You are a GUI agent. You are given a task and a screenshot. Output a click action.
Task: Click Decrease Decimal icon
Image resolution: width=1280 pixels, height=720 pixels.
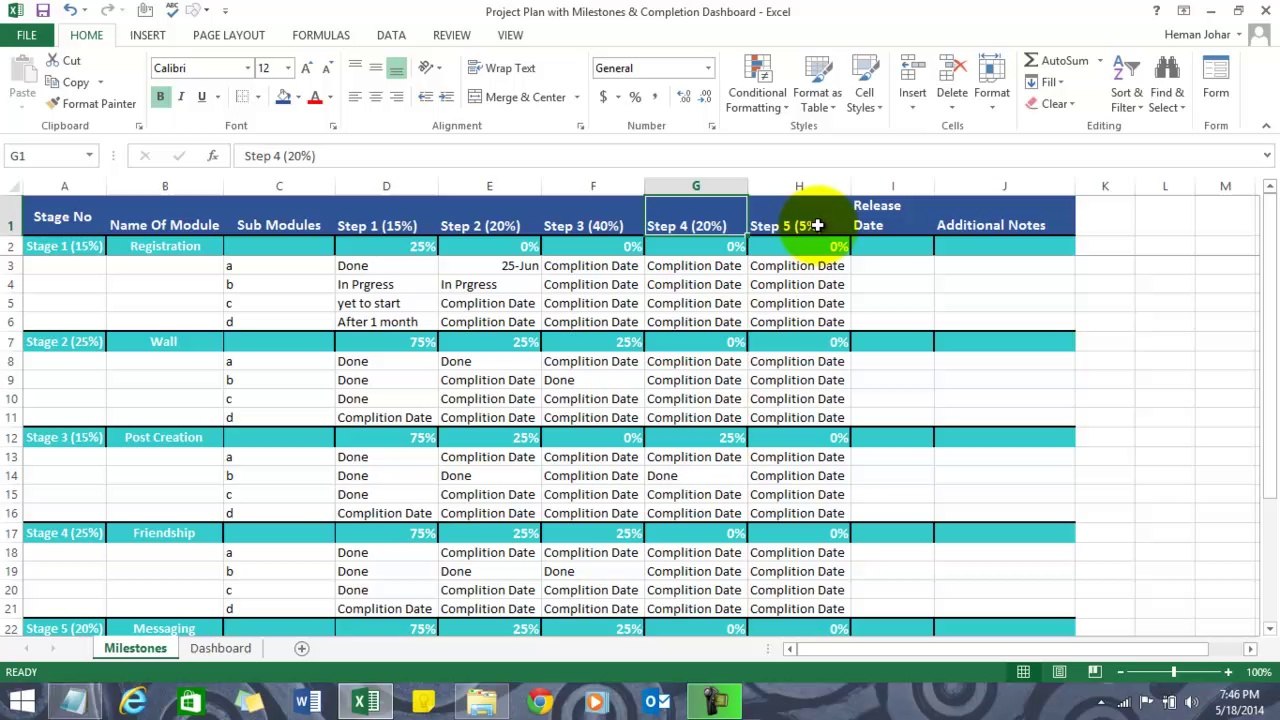point(705,97)
